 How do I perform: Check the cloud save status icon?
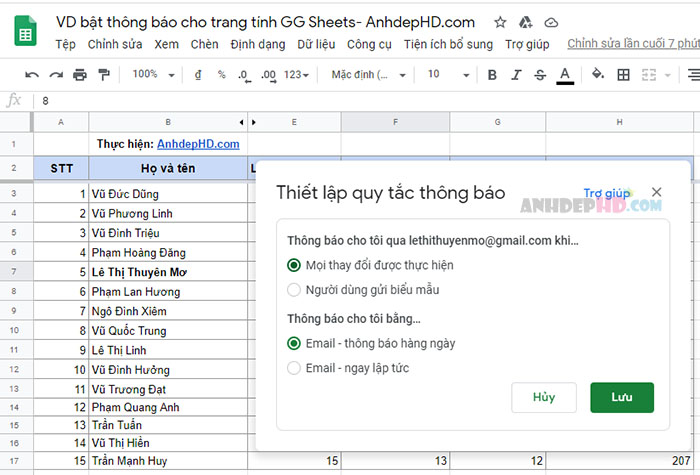coord(551,22)
